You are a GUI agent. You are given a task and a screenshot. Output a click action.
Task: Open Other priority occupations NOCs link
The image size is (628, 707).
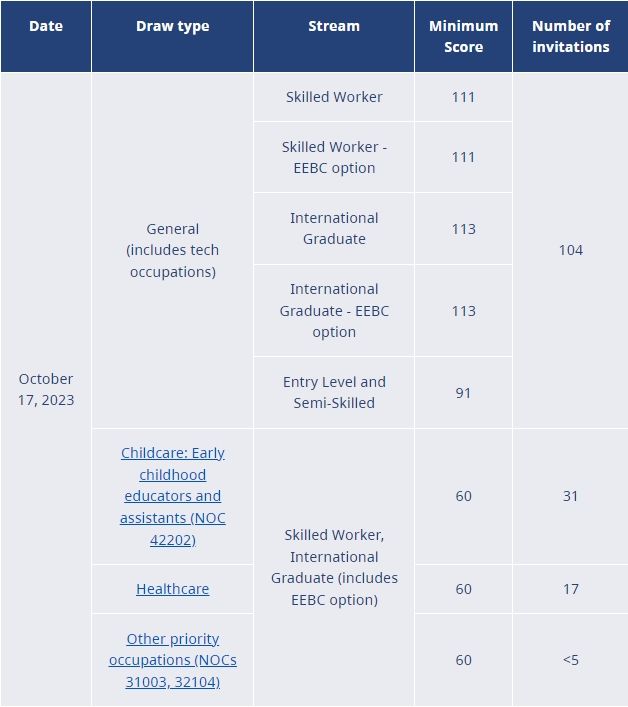coord(173,660)
